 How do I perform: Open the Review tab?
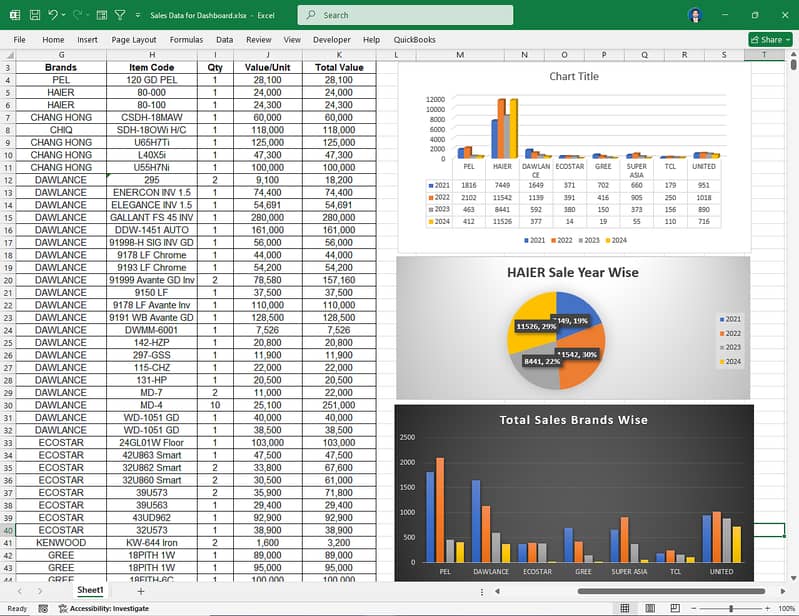pyautogui.click(x=258, y=40)
